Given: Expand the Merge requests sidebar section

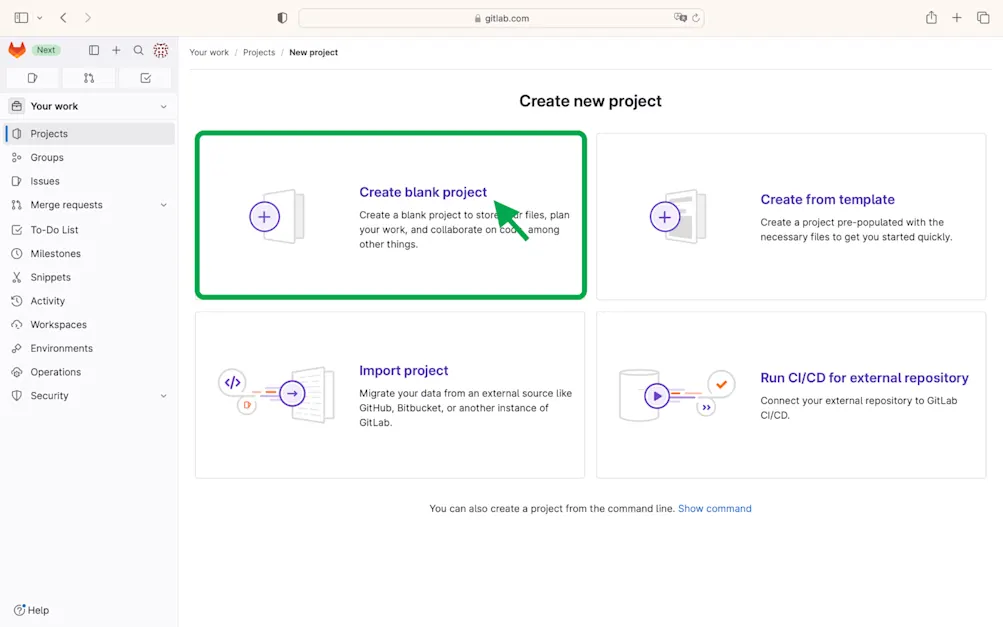Looking at the screenshot, I should [x=163, y=205].
